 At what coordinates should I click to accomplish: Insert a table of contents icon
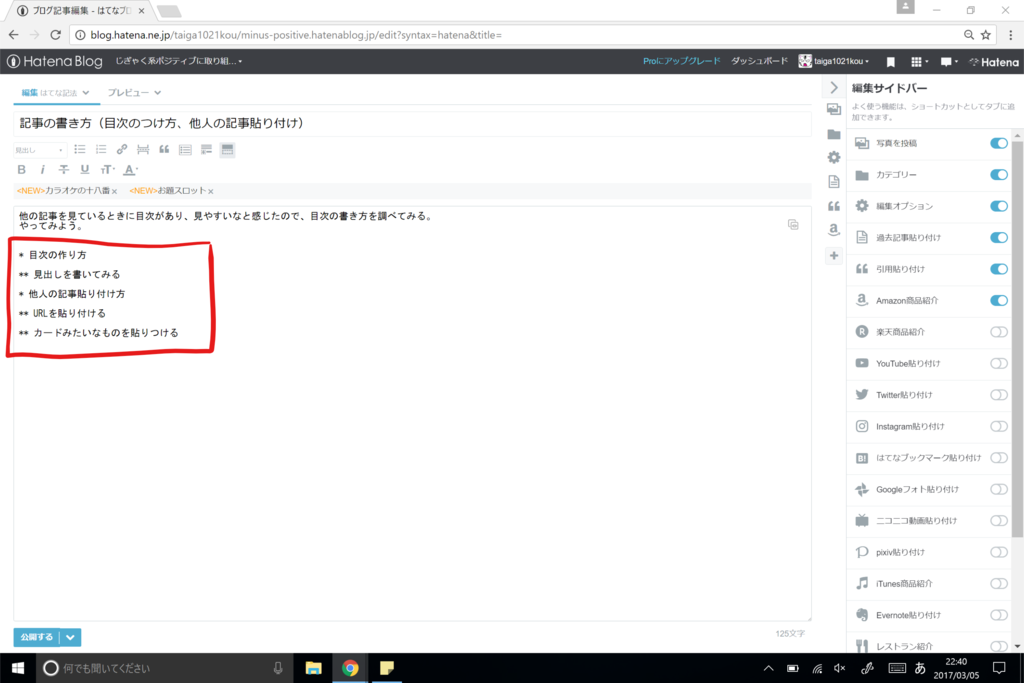185,149
